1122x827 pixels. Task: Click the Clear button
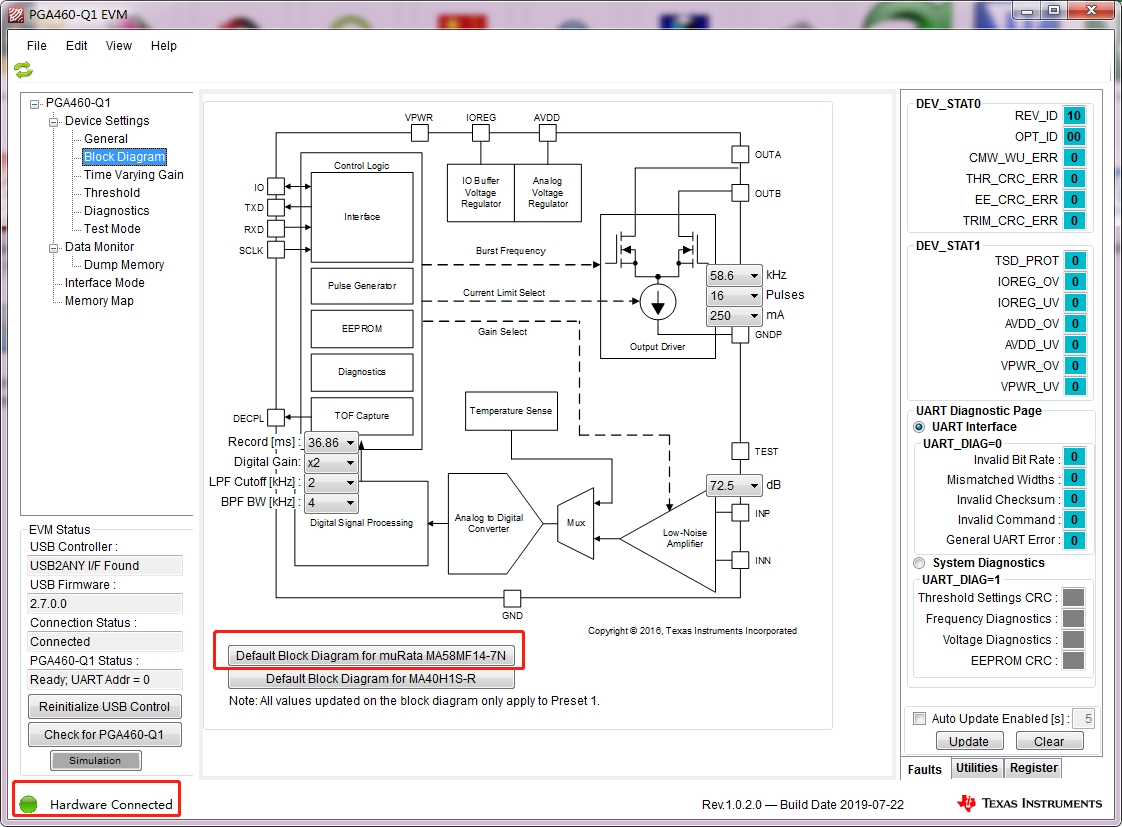(1049, 741)
